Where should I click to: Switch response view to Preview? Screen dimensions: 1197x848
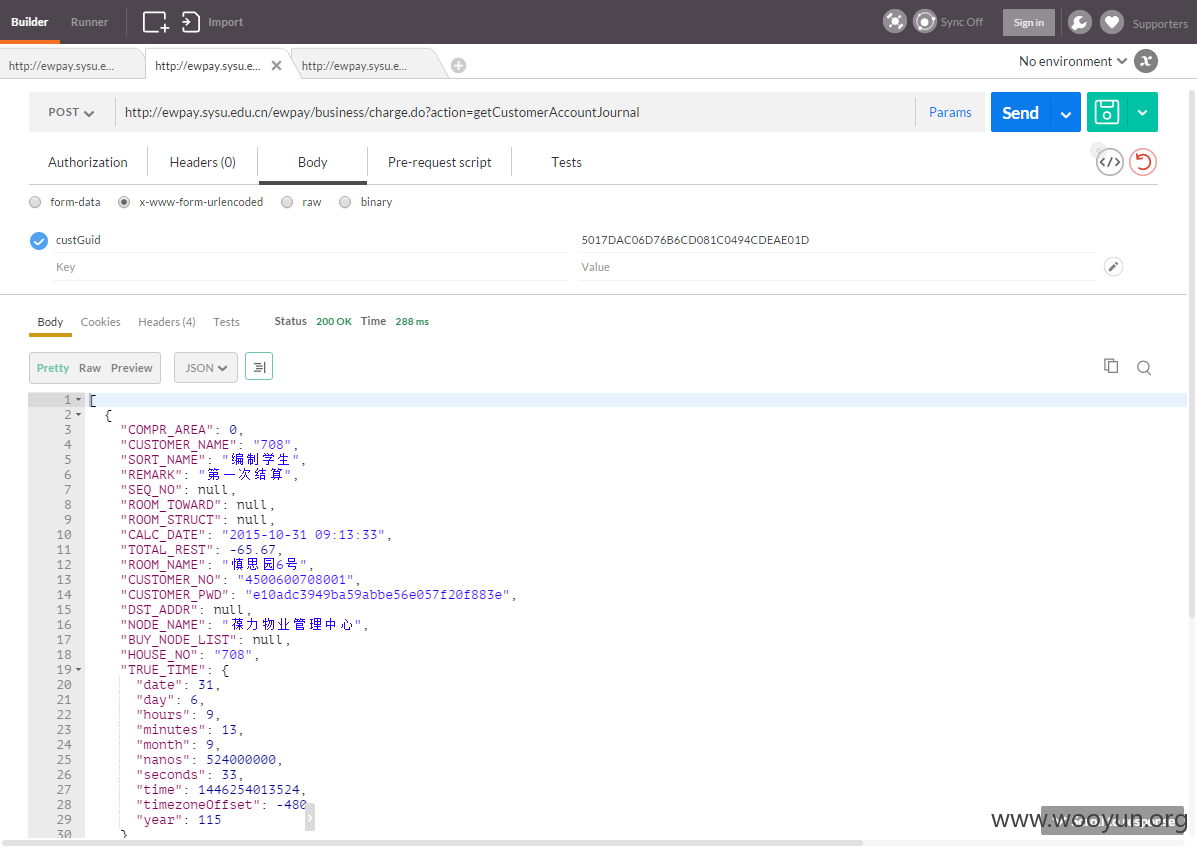(x=131, y=368)
